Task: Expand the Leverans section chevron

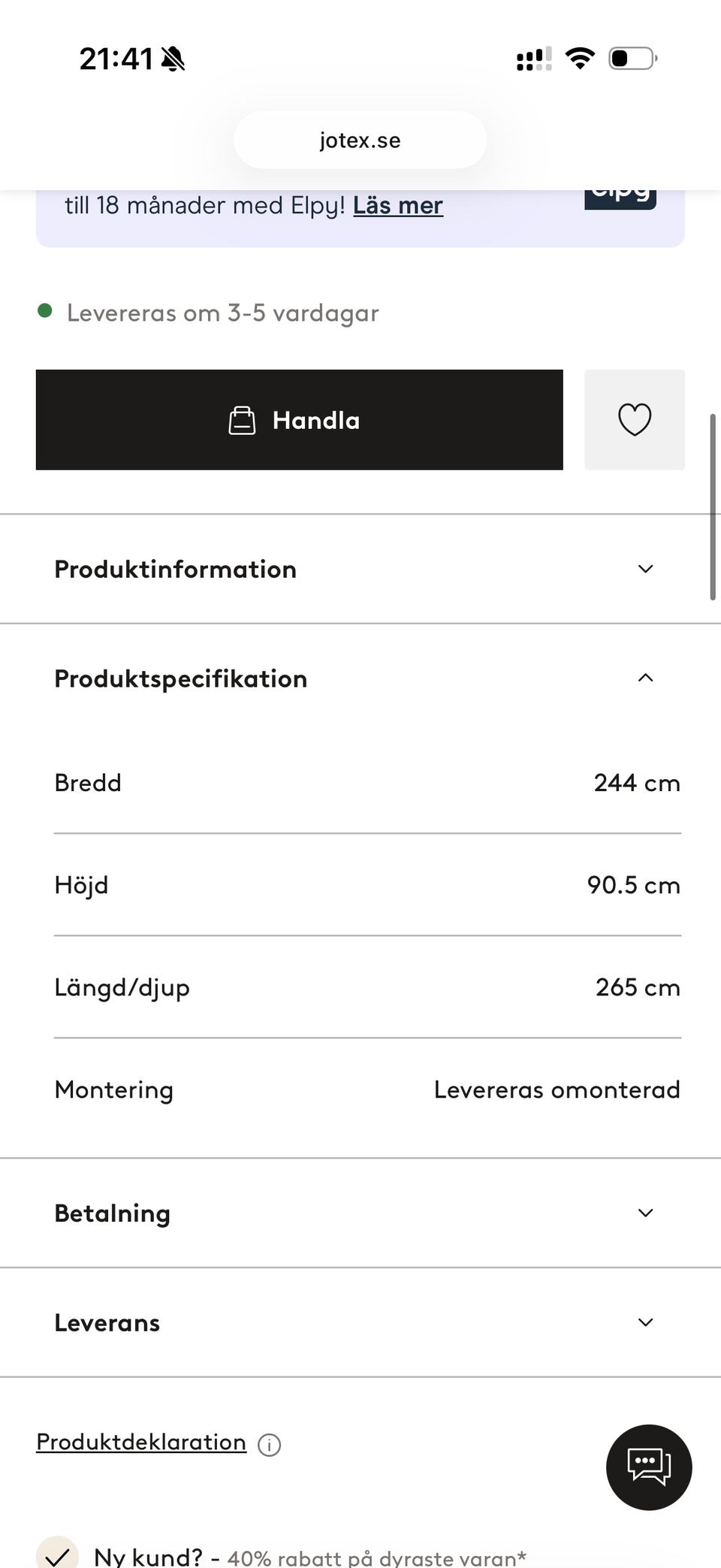Action: coord(645,1322)
